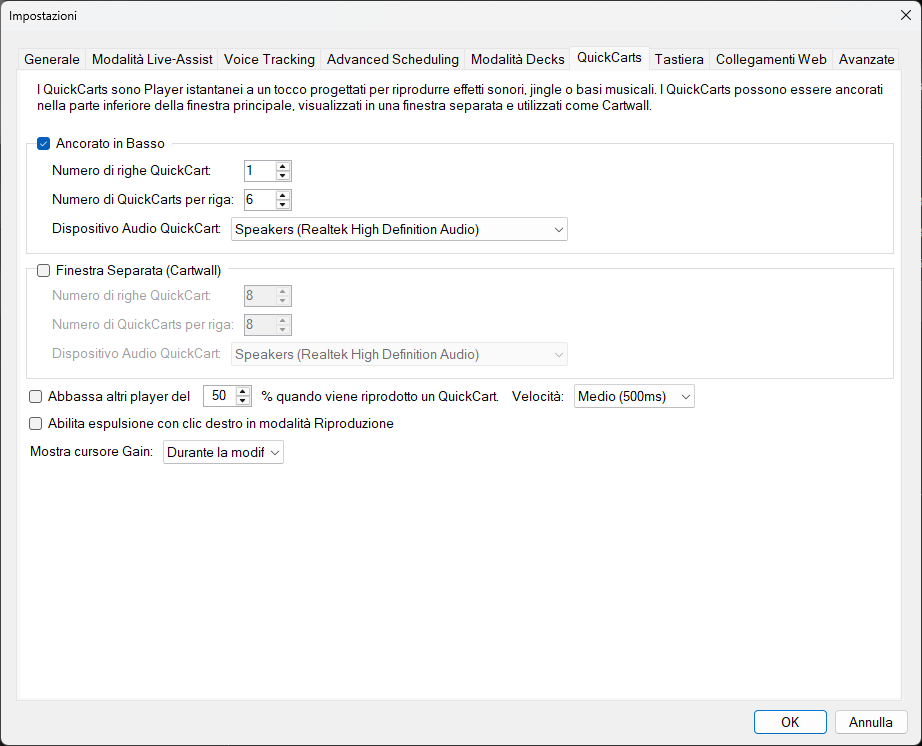Open the Modalità Live-Assist tab
The width and height of the screenshot is (922, 746).
point(152,59)
